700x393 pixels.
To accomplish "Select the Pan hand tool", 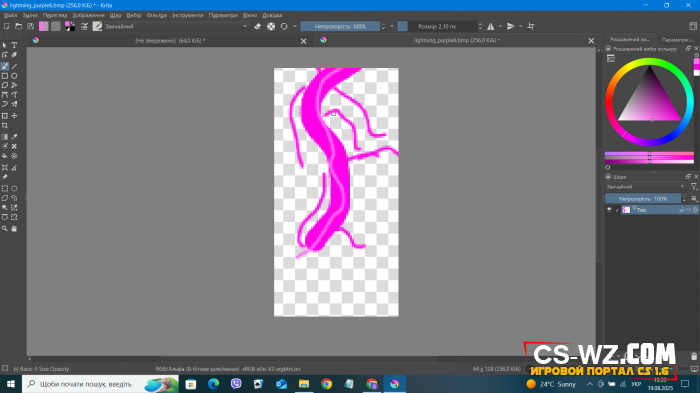I will (14, 229).
